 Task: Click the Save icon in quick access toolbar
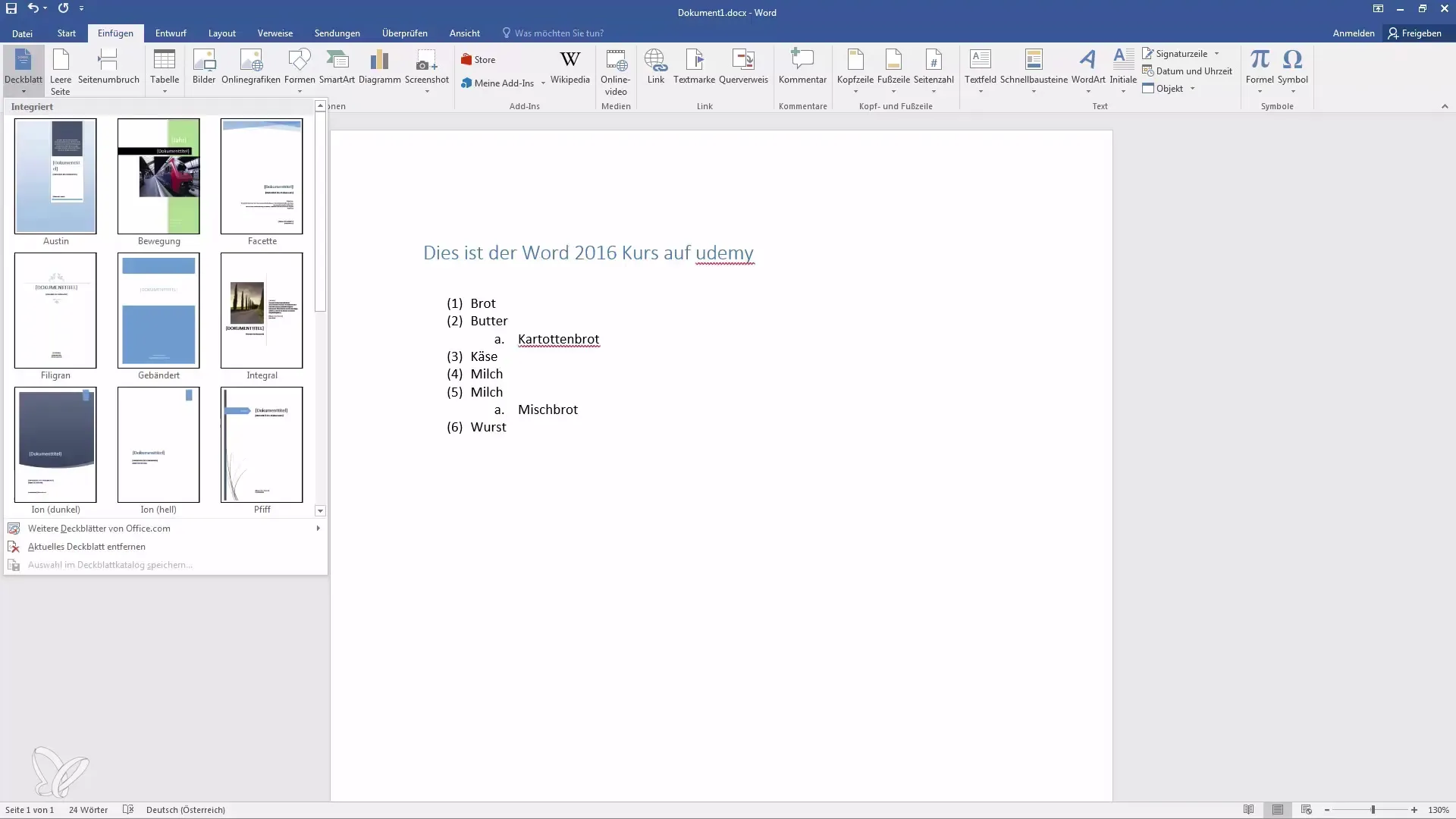coord(11,8)
